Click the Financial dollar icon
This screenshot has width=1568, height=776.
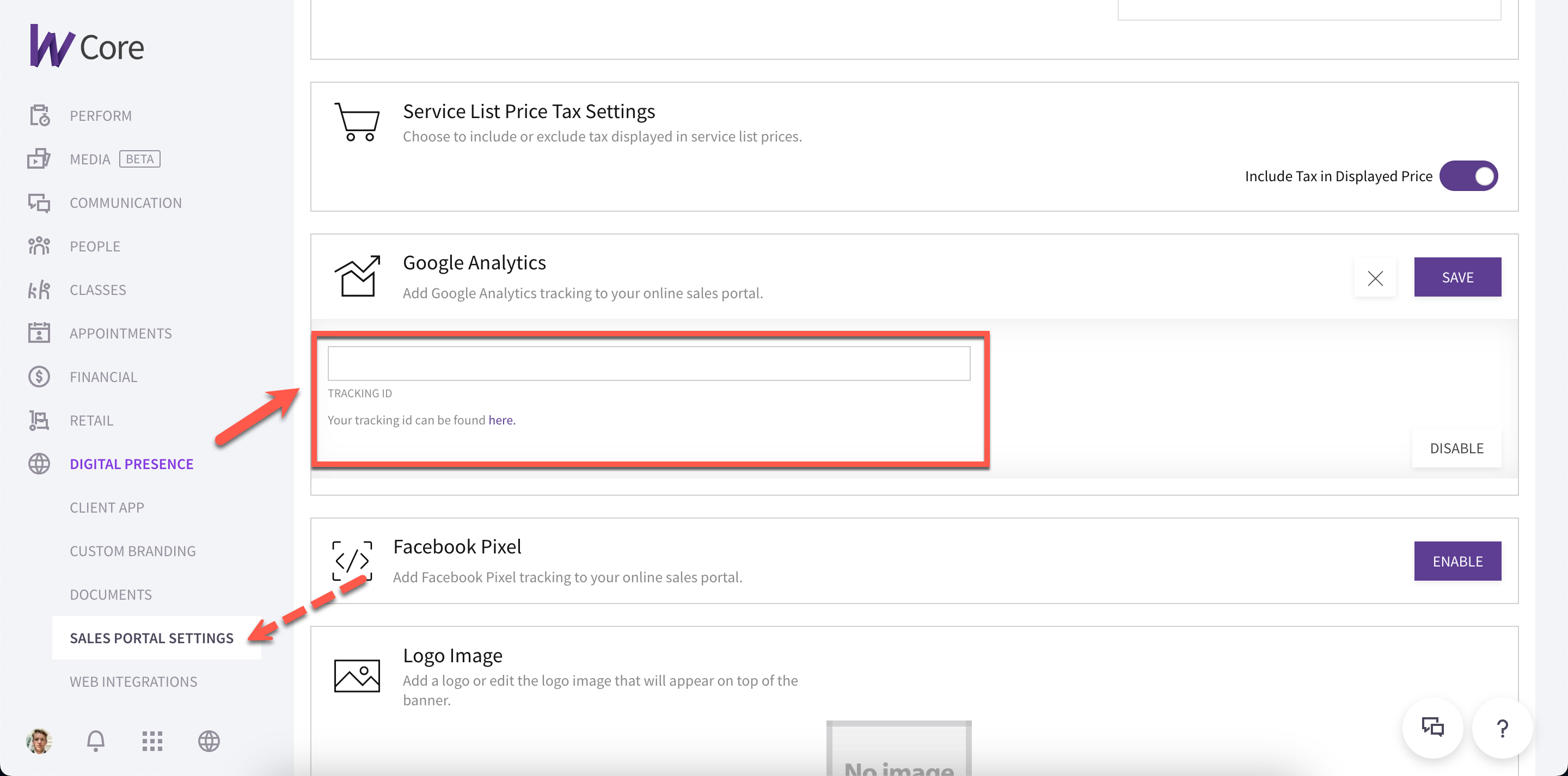tap(39, 377)
